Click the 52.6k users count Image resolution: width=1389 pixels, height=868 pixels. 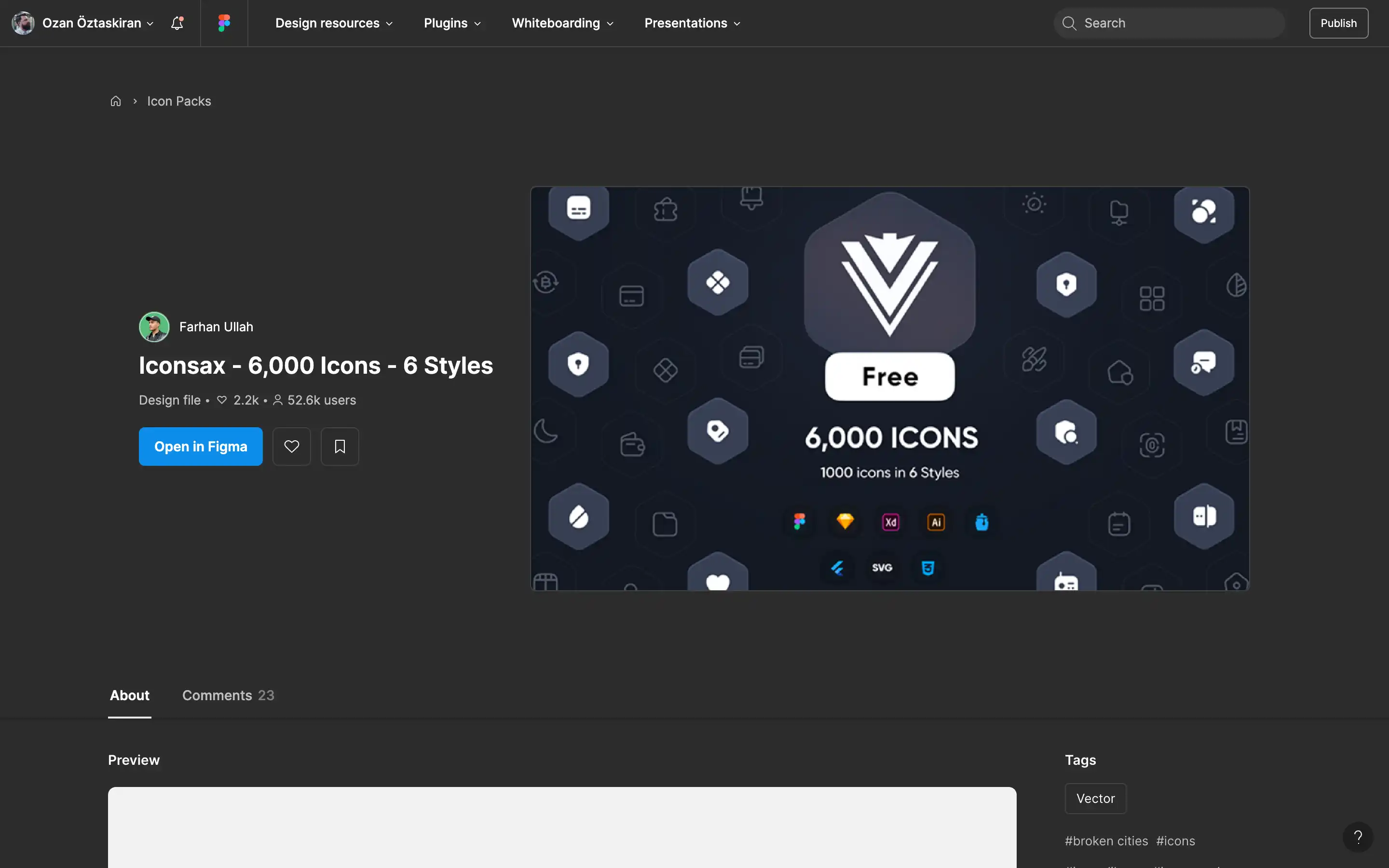coord(314,400)
